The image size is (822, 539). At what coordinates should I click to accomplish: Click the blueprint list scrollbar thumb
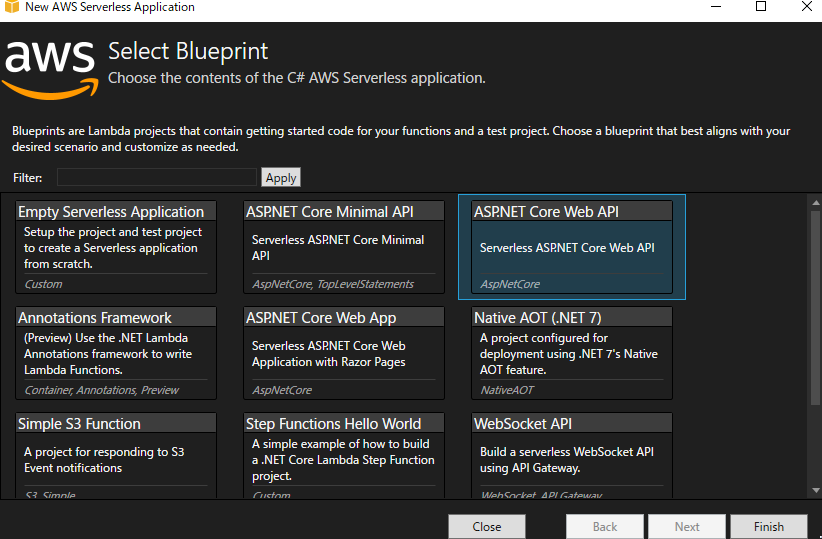pyautogui.click(x=816, y=308)
